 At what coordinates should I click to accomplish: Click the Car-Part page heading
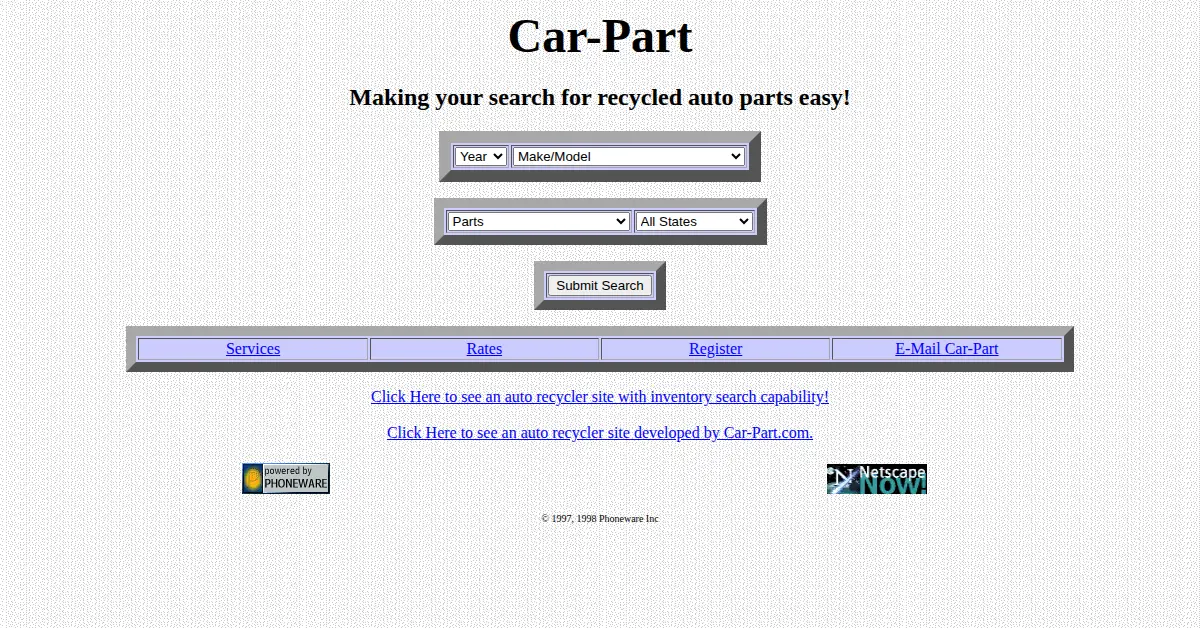coord(600,37)
